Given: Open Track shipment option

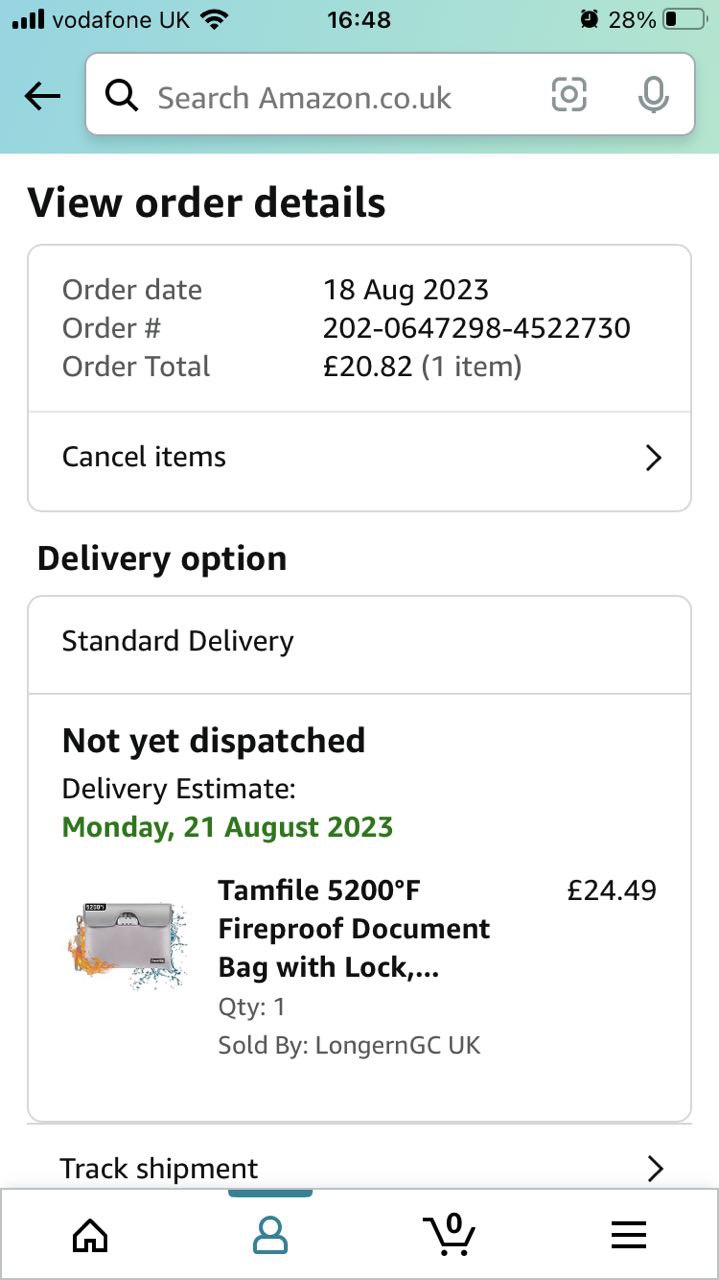Looking at the screenshot, I should click(x=159, y=1168).
